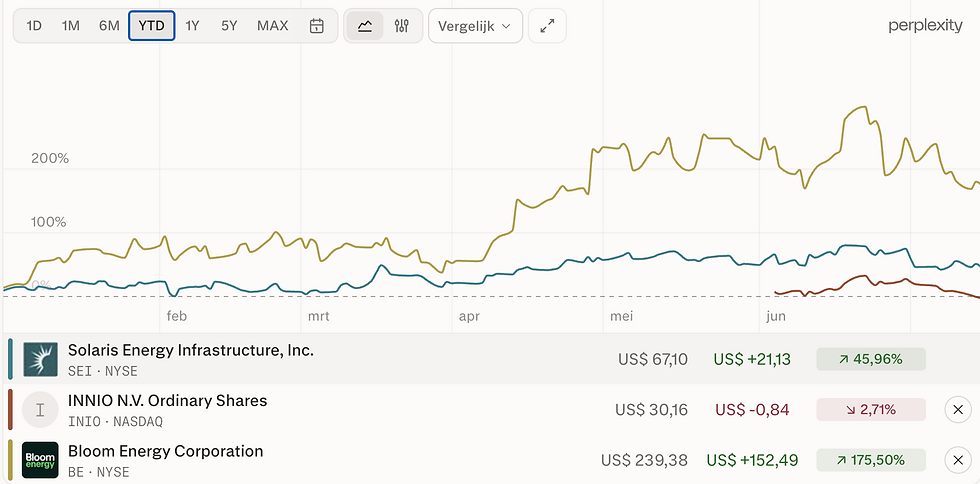Viewport: 980px width, 484px height.
Task: Open Solaris Energy Infrastructure, Inc. row
Action: pyautogui.click(x=490, y=359)
